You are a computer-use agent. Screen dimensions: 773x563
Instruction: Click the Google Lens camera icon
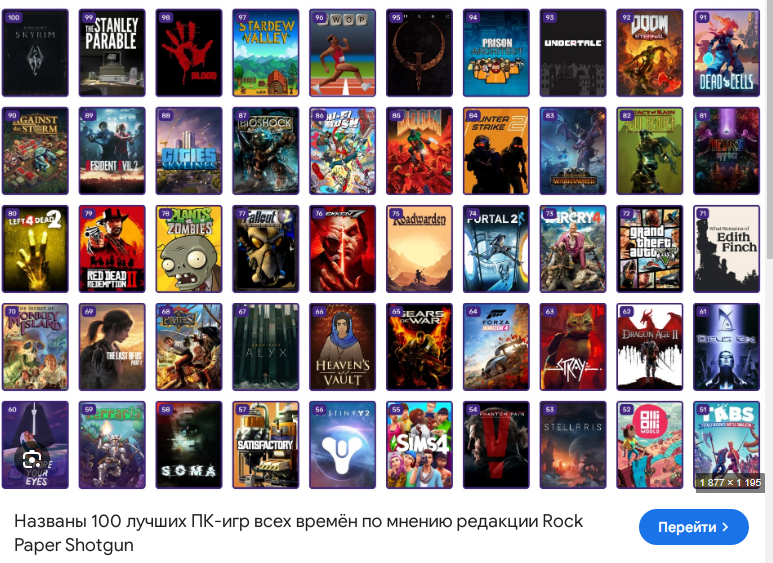32,461
